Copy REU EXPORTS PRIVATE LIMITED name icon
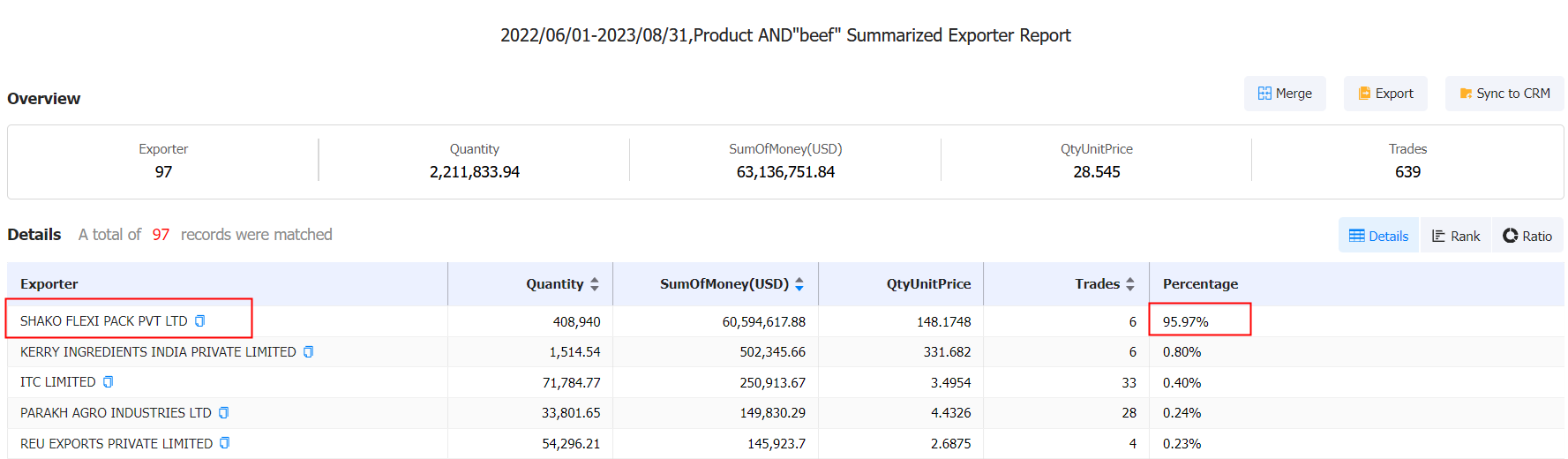1568x459 pixels. (x=224, y=443)
